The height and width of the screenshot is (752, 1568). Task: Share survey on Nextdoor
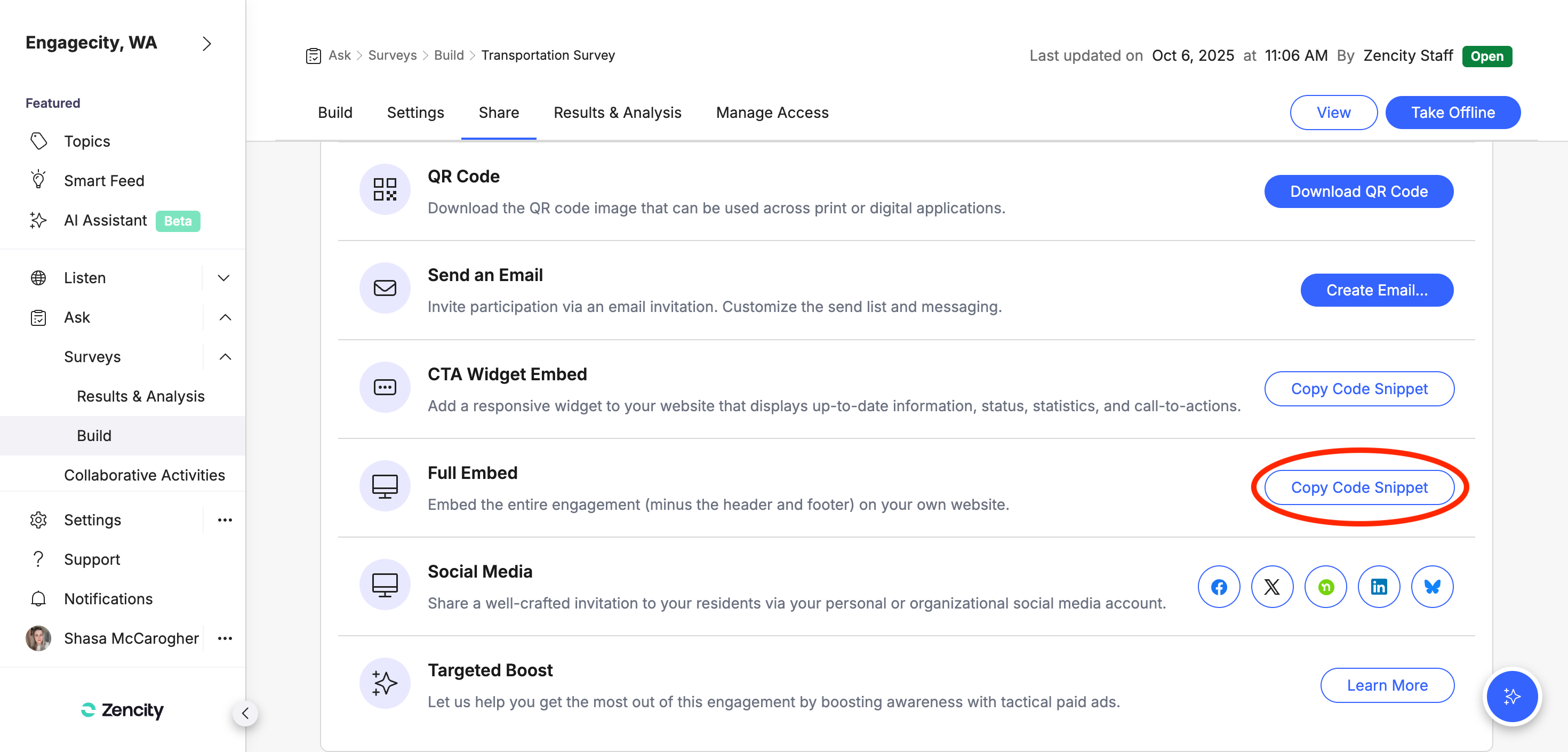(x=1326, y=587)
